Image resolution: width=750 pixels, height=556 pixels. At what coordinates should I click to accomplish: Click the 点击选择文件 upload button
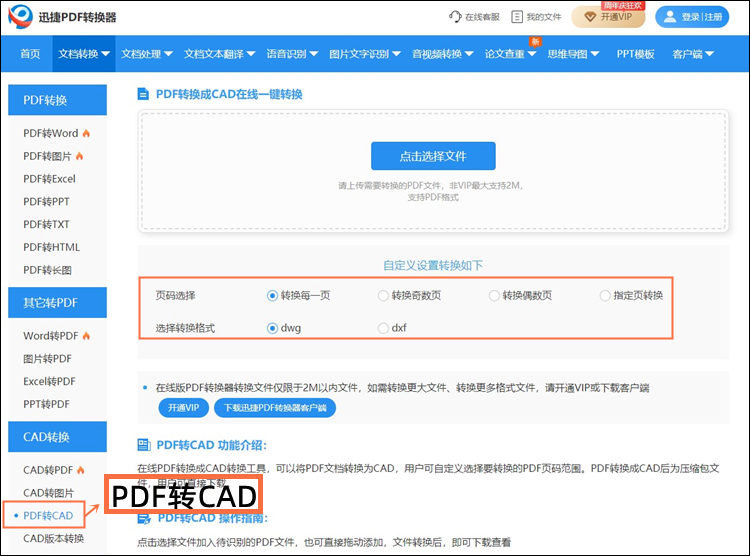point(433,156)
